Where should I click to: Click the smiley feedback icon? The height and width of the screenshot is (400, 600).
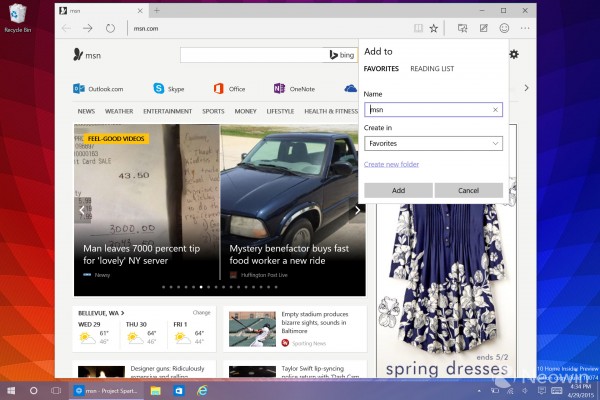[504, 28]
